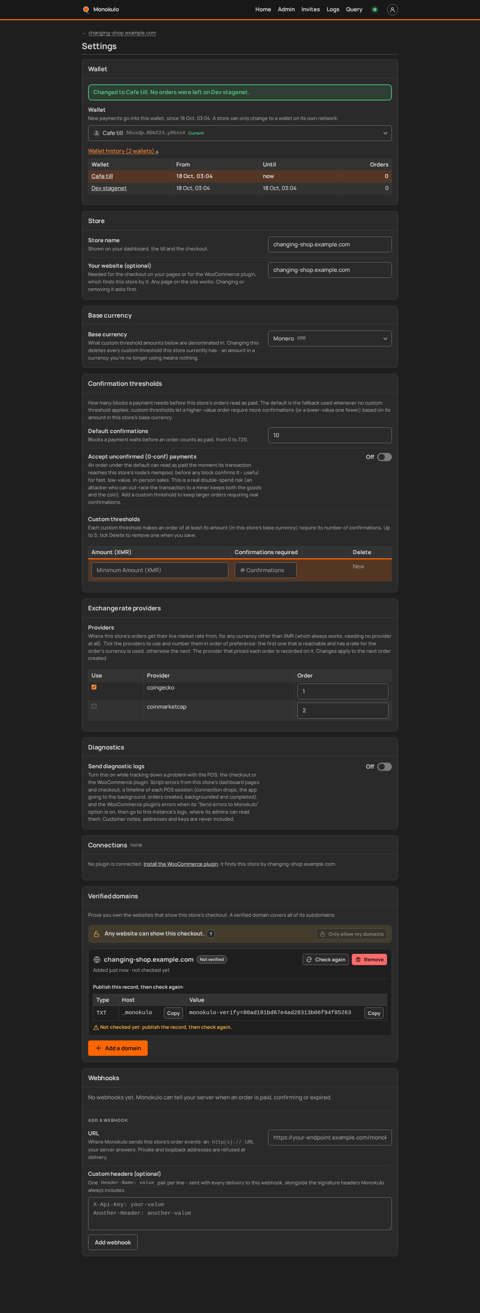Uncheck the coingecko provider checkbox
This screenshot has width=480, height=1313.
(x=94, y=687)
